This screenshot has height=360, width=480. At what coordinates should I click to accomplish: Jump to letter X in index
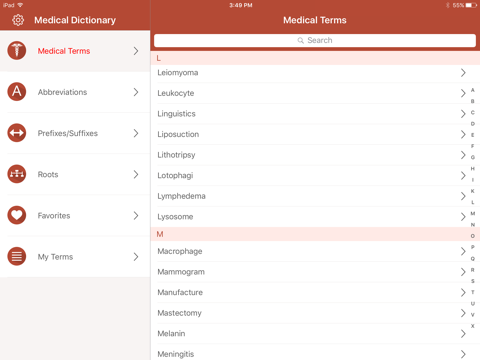click(472, 326)
